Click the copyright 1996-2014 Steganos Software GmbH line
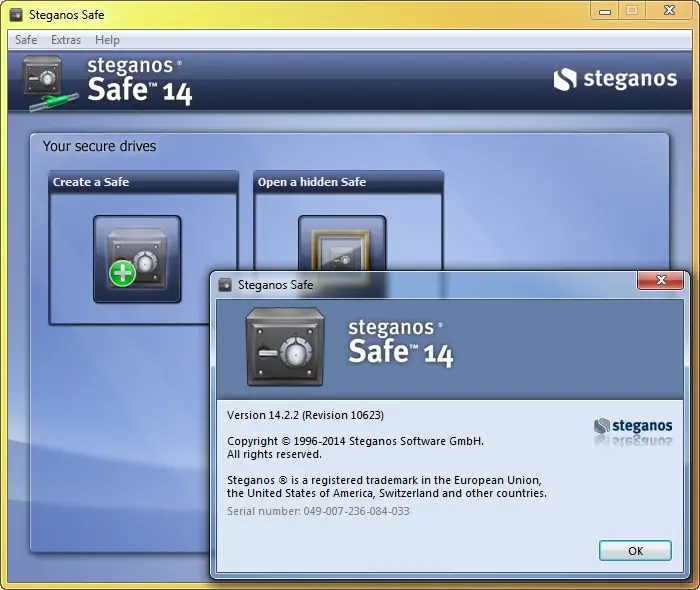 [x=355, y=441]
